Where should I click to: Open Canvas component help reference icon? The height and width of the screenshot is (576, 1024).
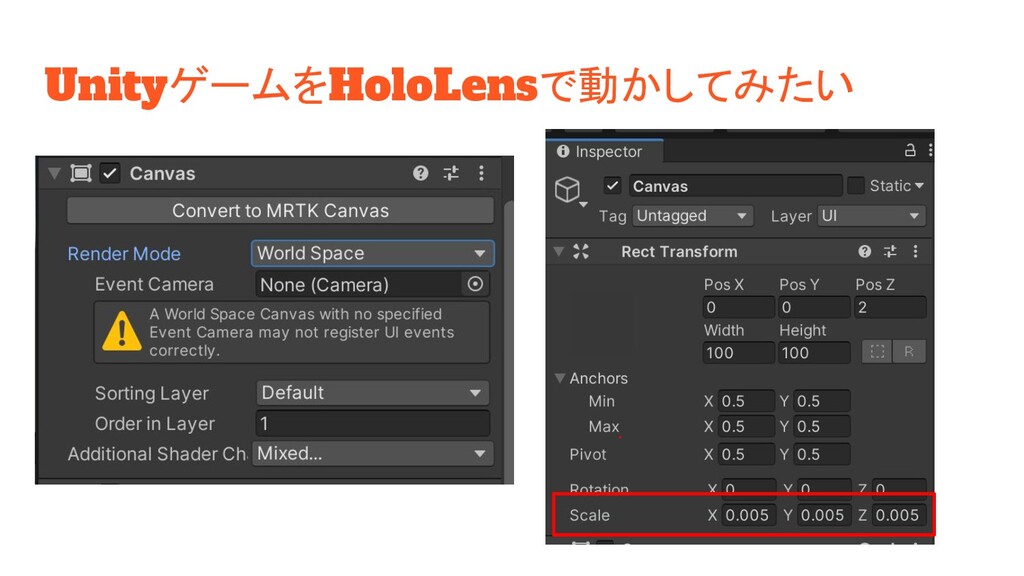tap(421, 173)
